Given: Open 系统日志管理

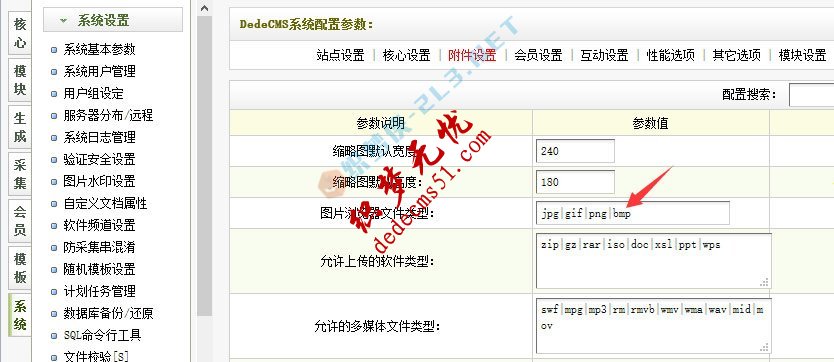Looking at the screenshot, I should 99,138.
